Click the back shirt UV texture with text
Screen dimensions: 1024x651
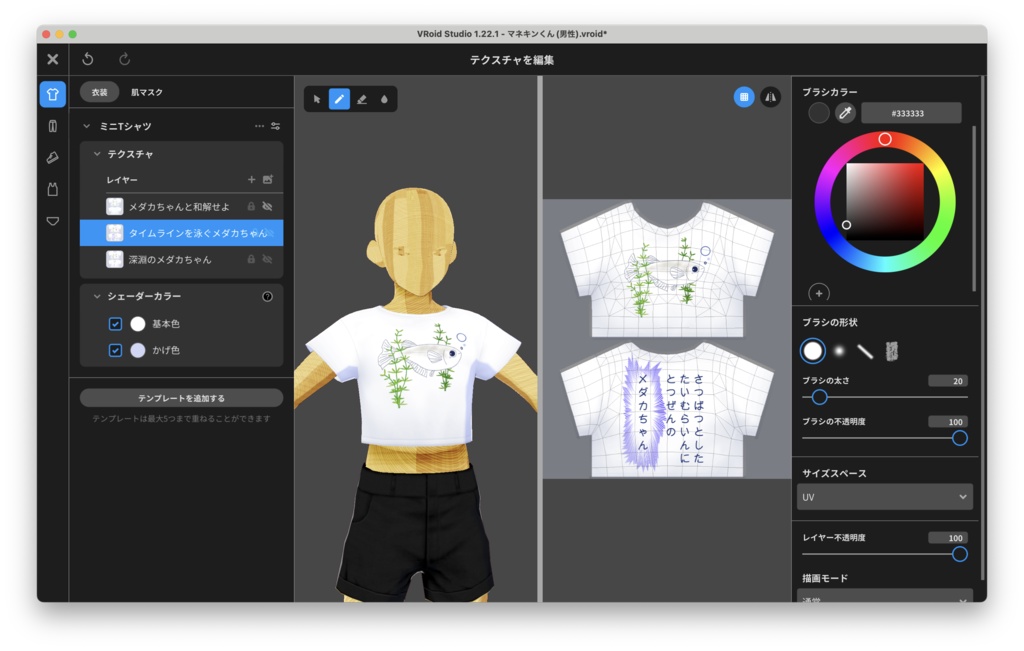(x=667, y=410)
